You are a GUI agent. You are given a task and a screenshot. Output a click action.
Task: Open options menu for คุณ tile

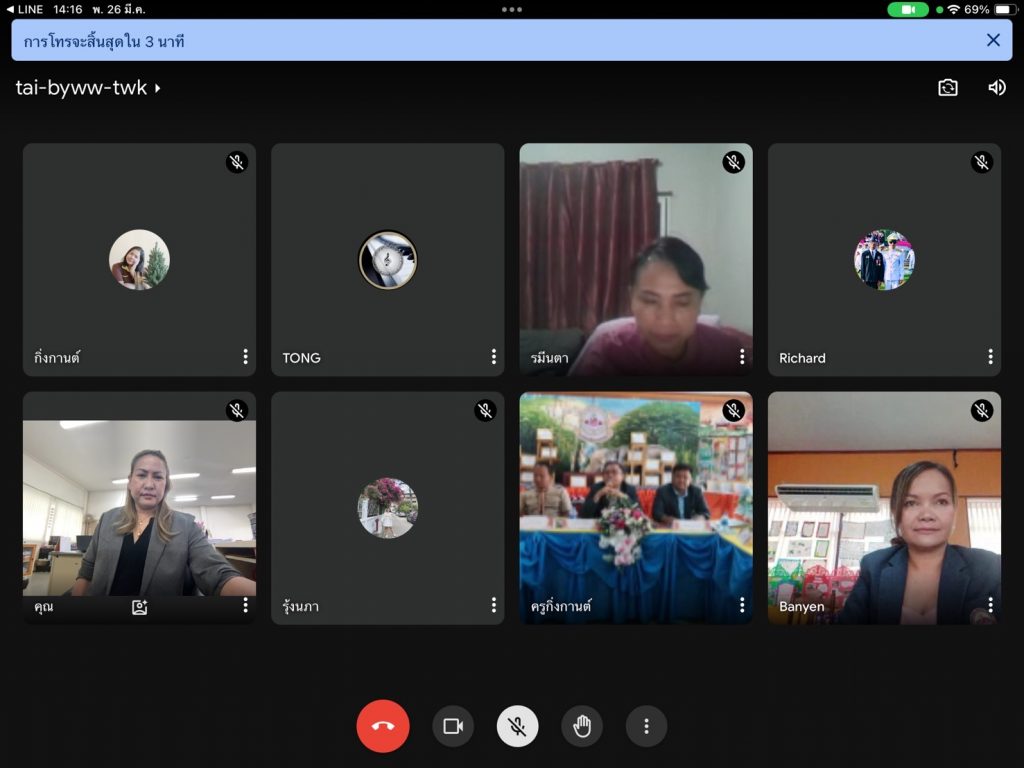point(245,605)
